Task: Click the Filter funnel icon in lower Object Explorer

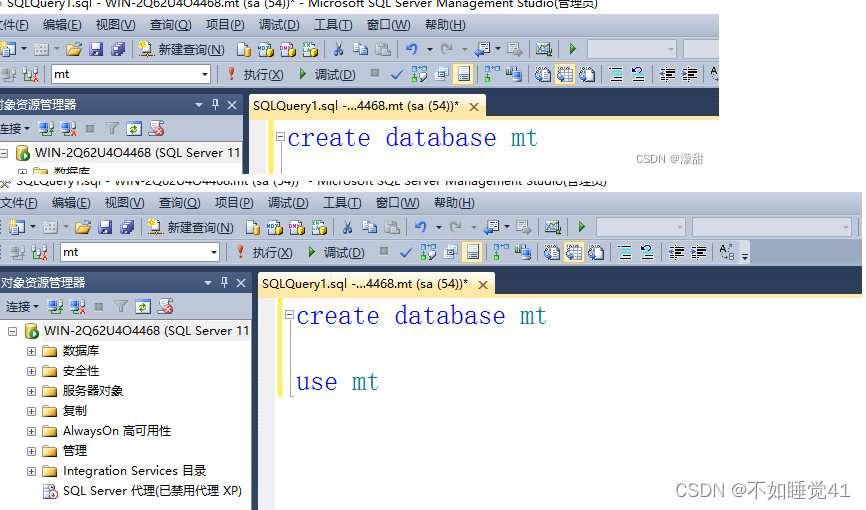Action: point(121,307)
